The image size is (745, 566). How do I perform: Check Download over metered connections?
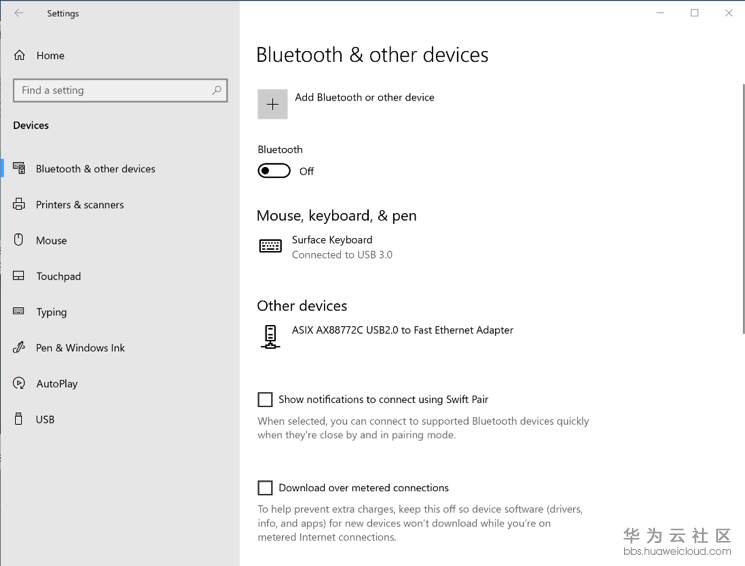tap(265, 488)
